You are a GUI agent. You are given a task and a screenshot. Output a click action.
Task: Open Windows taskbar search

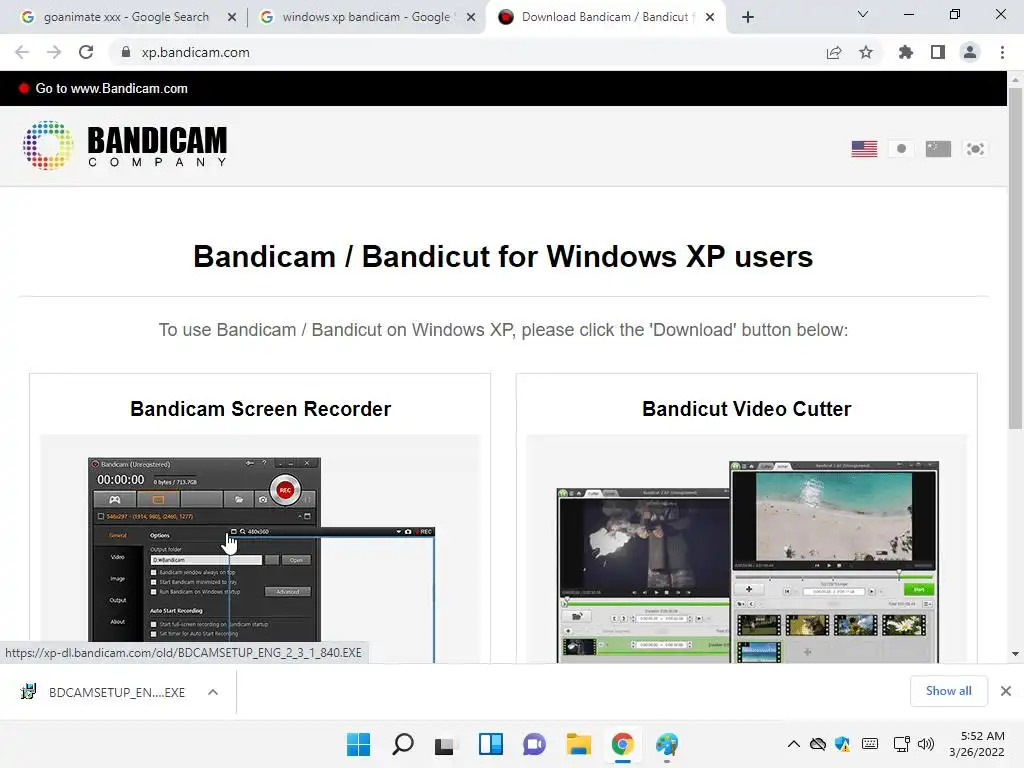point(402,744)
